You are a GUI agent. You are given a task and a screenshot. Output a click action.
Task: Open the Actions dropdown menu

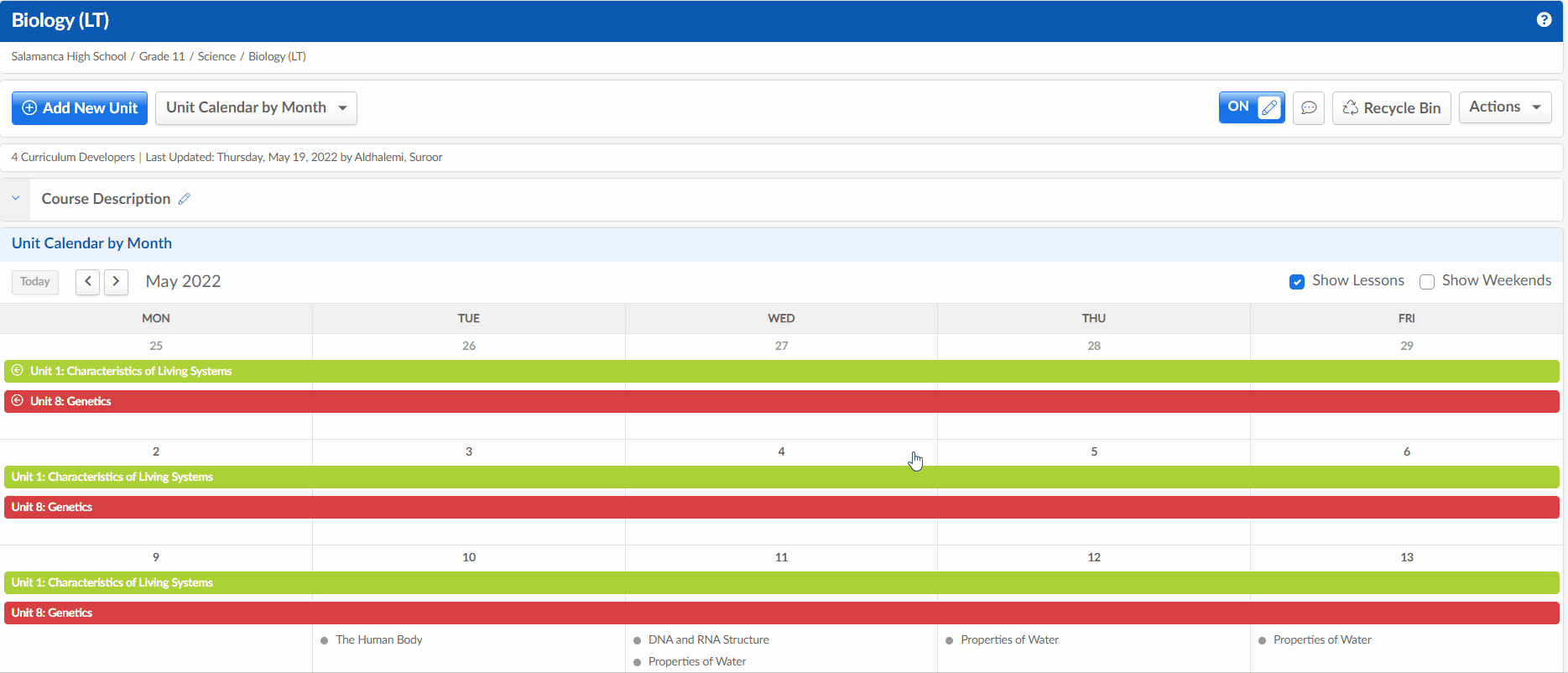click(1504, 107)
